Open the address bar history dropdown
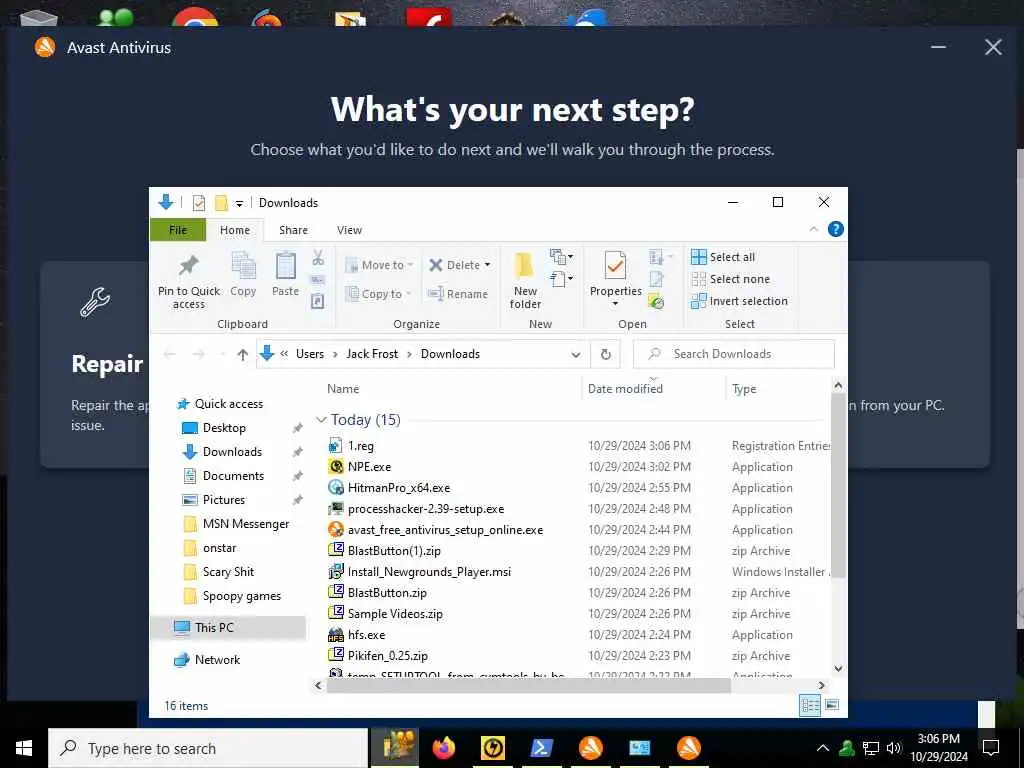The width and height of the screenshot is (1024, 768). tap(576, 355)
